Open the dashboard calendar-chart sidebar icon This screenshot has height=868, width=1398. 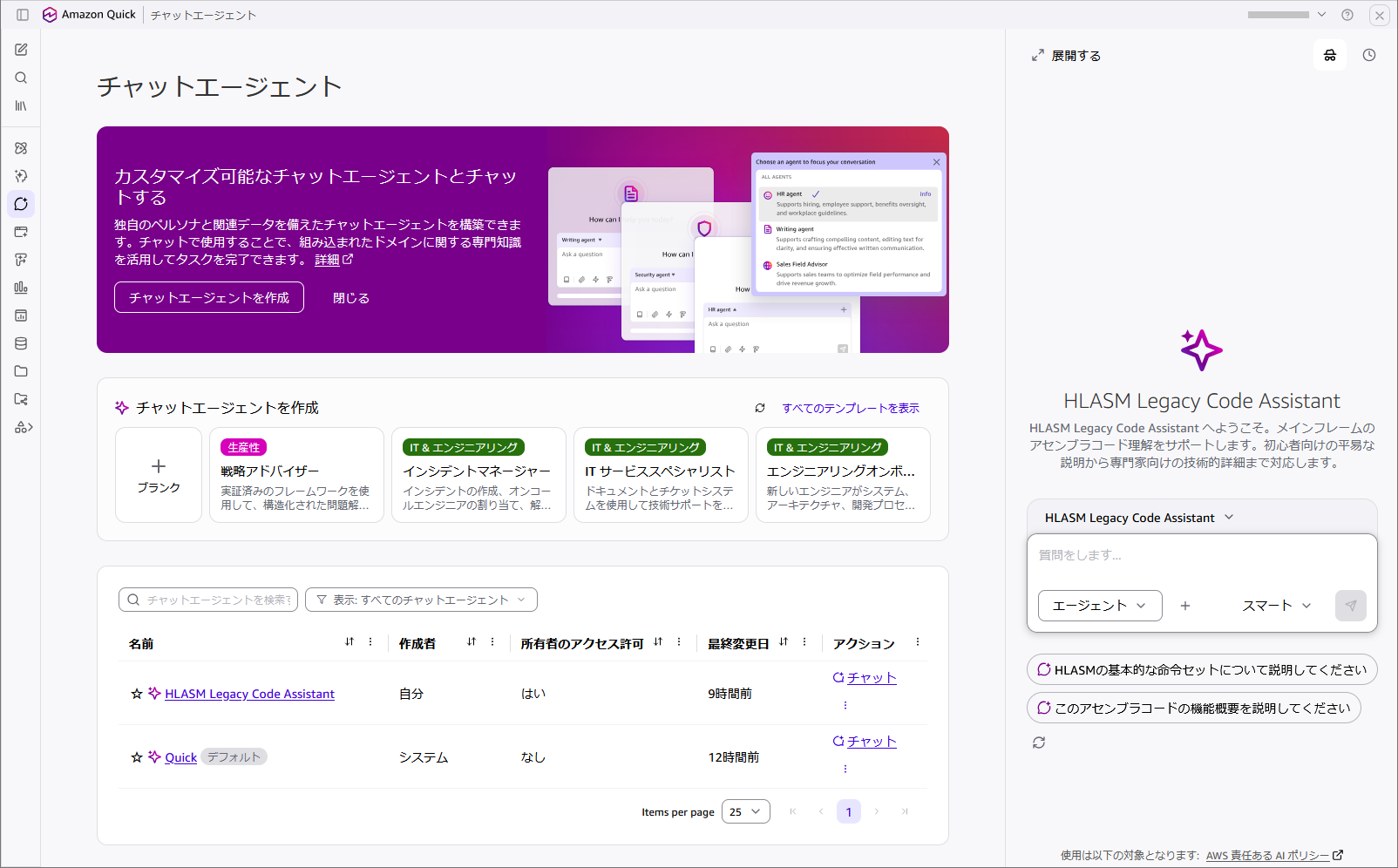click(x=21, y=315)
